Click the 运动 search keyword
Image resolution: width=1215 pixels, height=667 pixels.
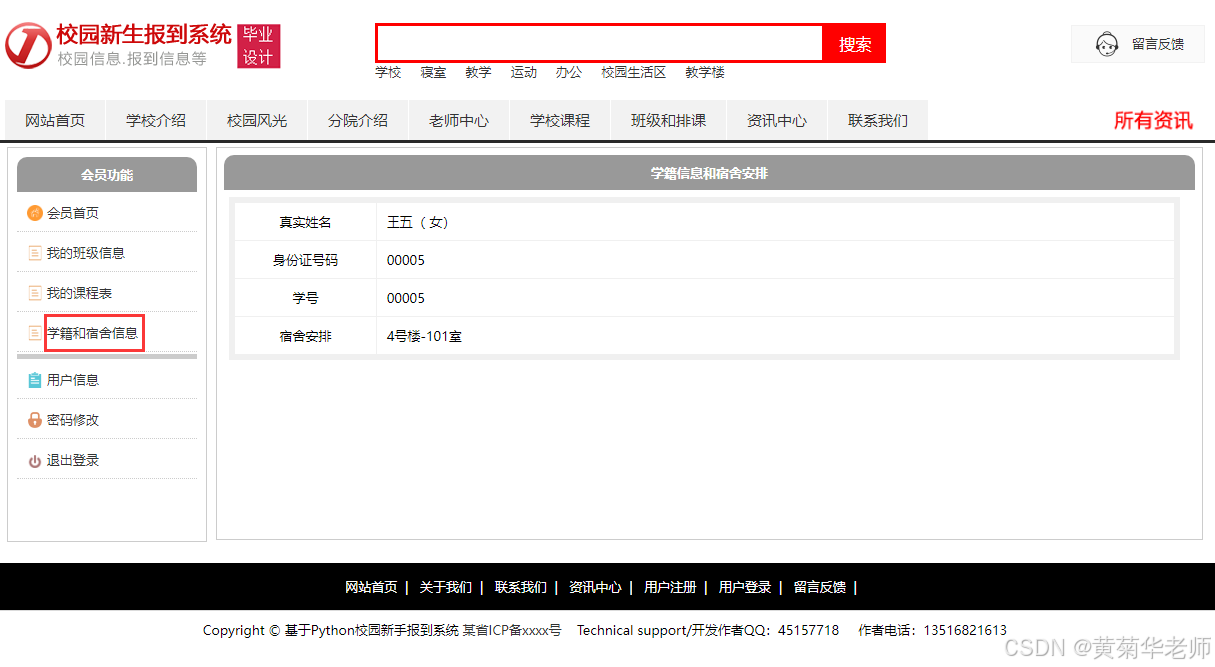[524, 72]
